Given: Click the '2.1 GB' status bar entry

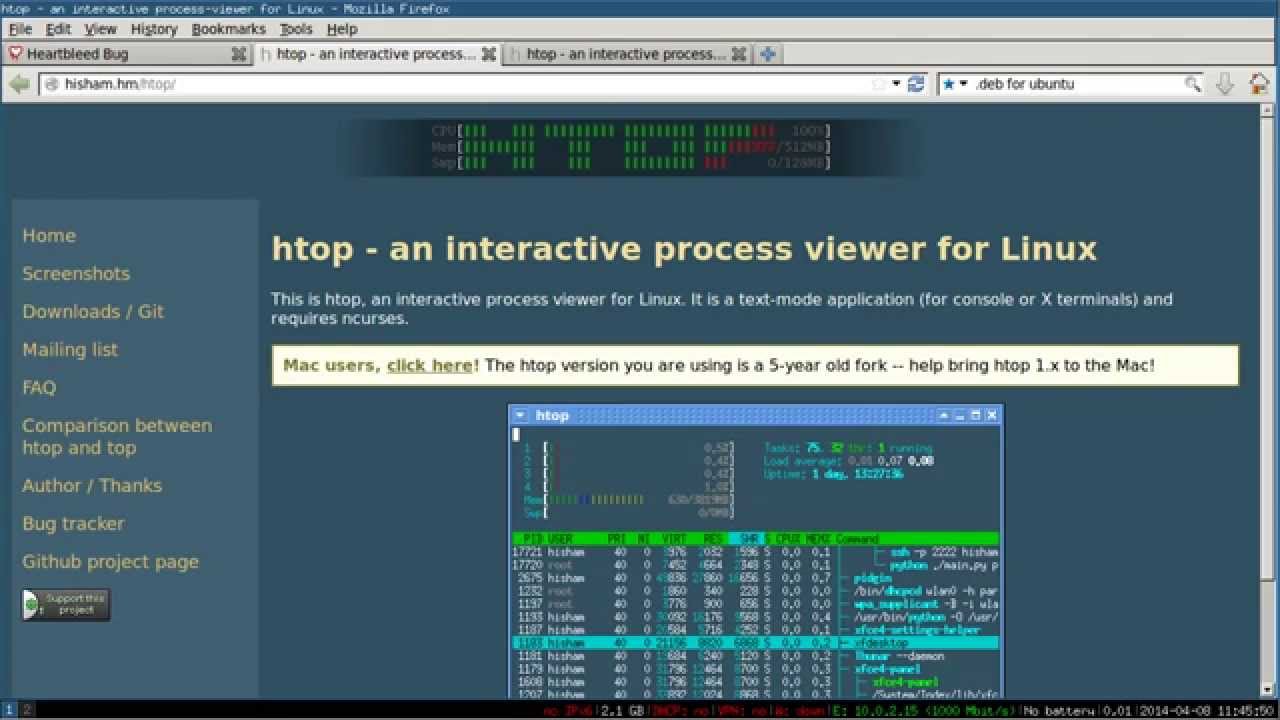Looking at the screenshot, I should click(x=622, y=710).
